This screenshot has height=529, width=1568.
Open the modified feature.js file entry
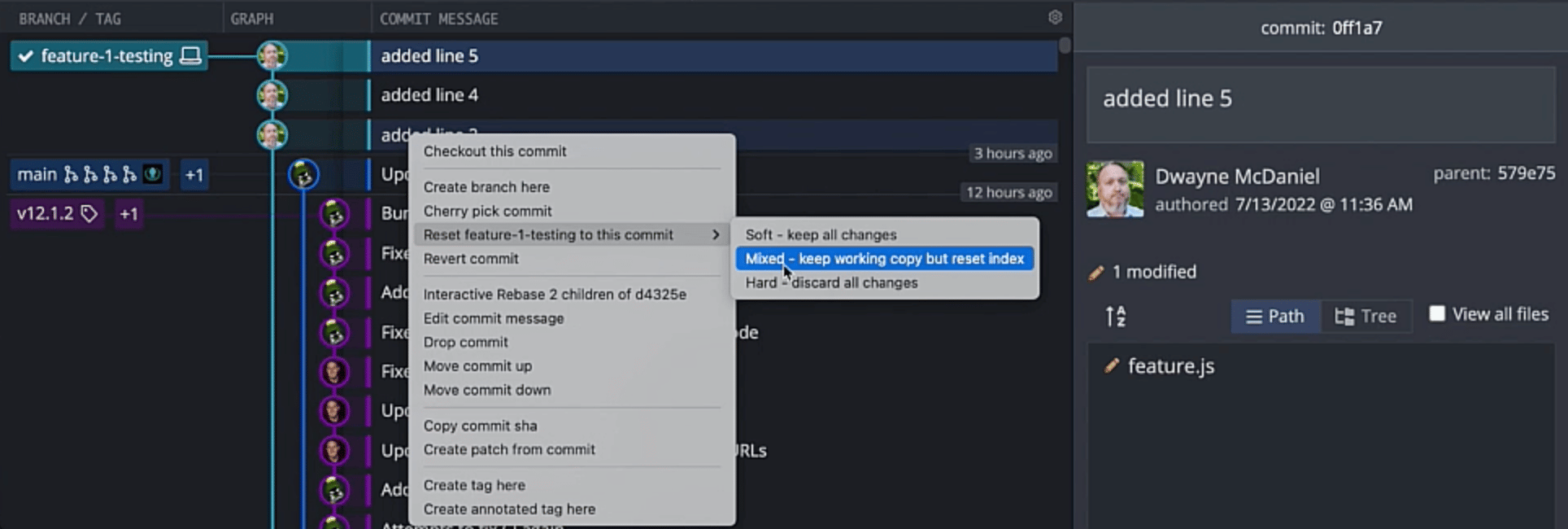pyautogui.click(x=1169, y=365)
